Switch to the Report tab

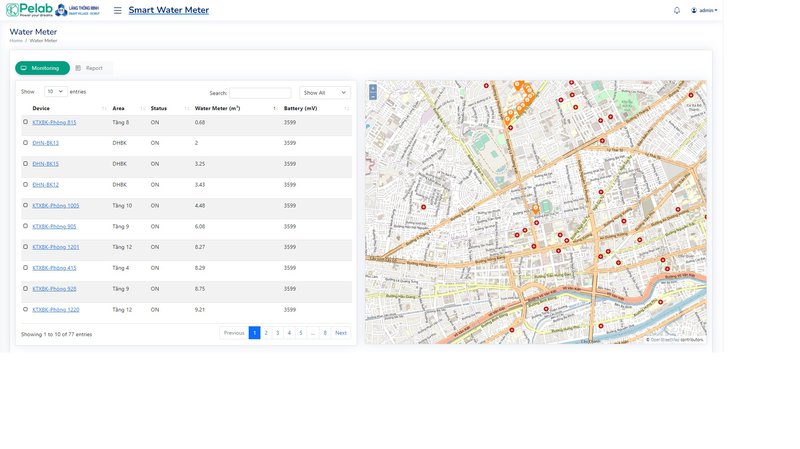(x=89, y=68)
